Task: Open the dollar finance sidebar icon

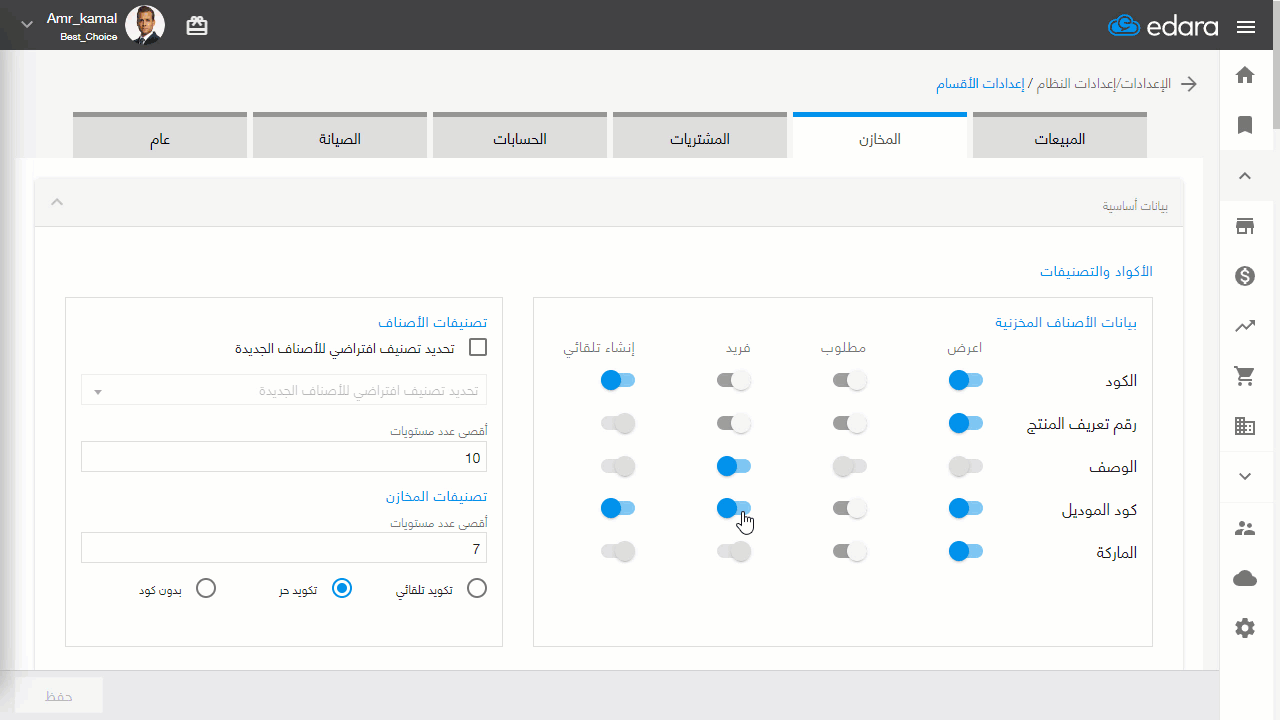Action: (x=1245, y=276)
